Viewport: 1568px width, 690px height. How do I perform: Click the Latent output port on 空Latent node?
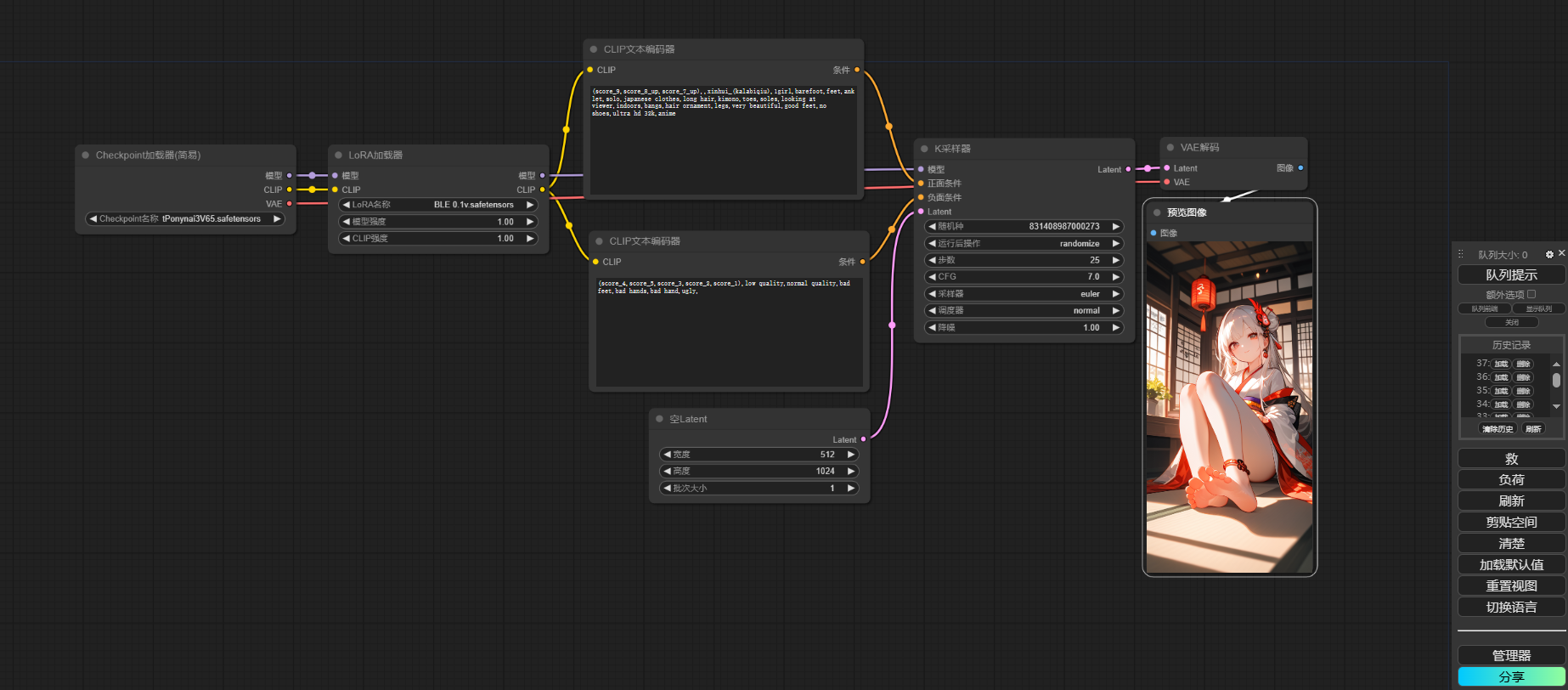[863, 439]
